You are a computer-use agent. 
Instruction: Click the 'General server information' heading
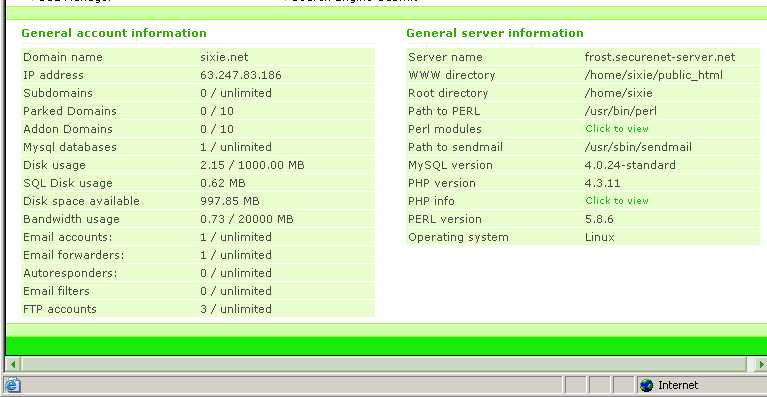(495, 33)
